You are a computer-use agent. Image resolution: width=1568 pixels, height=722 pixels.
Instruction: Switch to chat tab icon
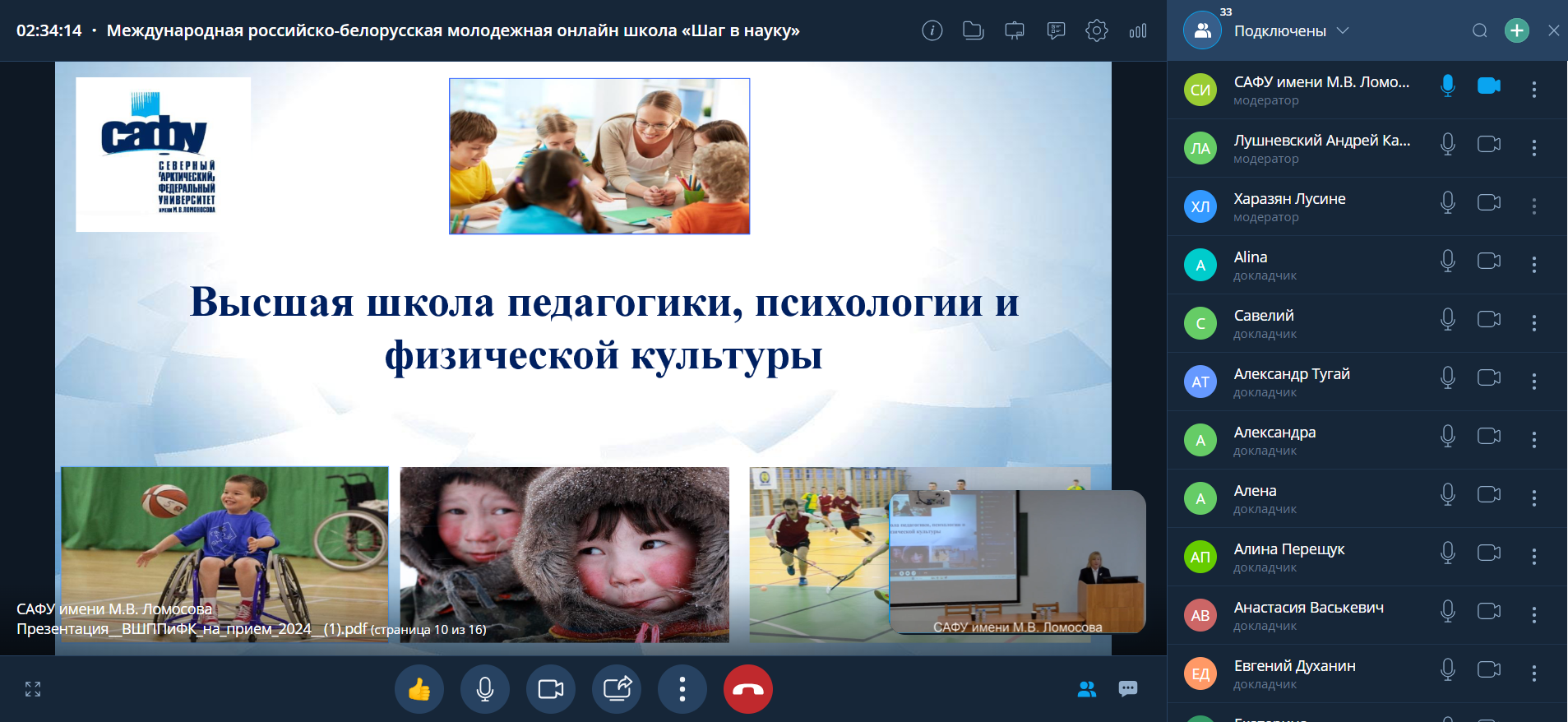1128,689
